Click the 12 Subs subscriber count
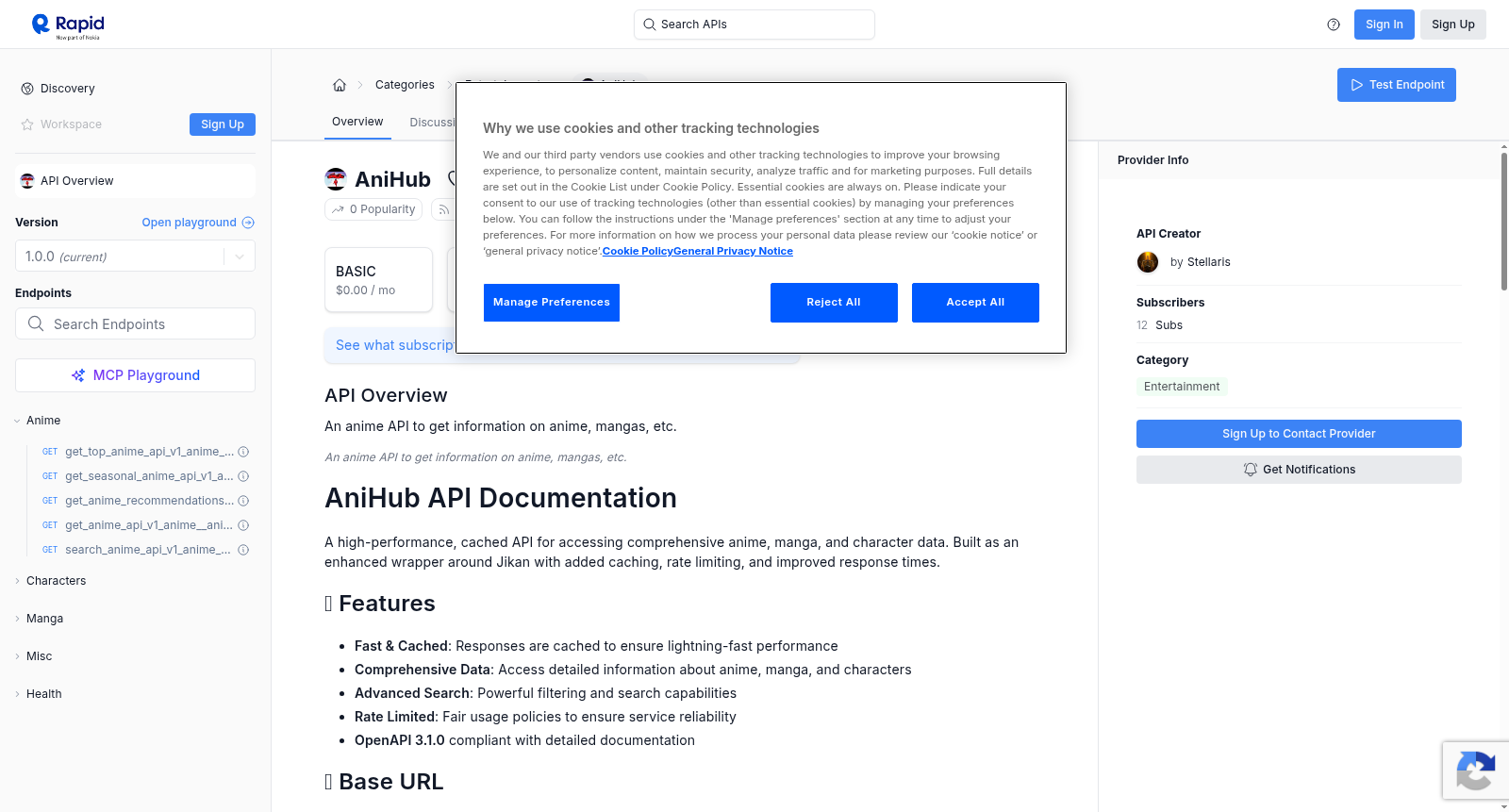The image size is (1509, 812). 1159,325
